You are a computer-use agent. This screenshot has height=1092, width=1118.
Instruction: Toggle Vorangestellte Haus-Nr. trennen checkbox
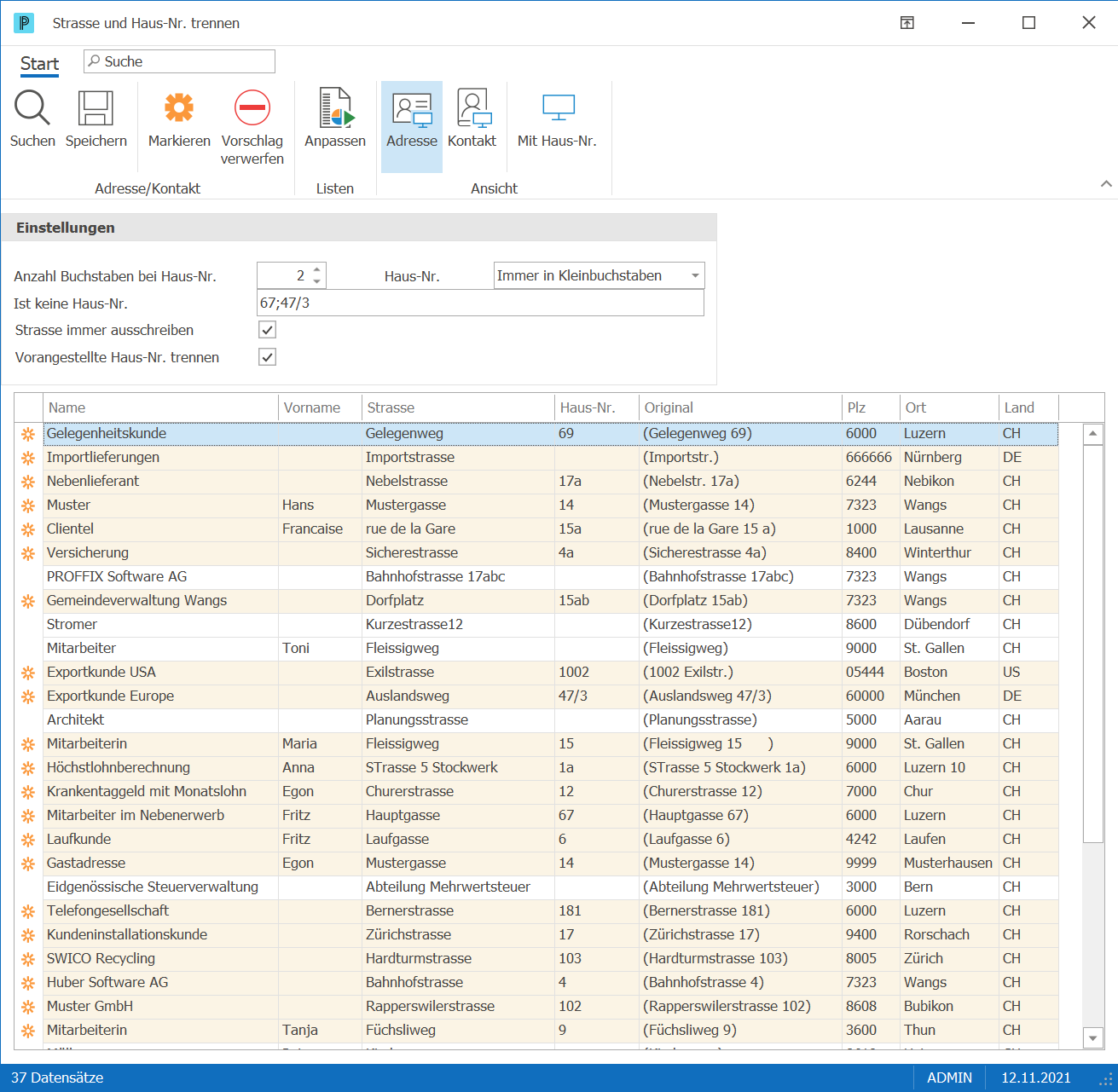pos(267,357)
